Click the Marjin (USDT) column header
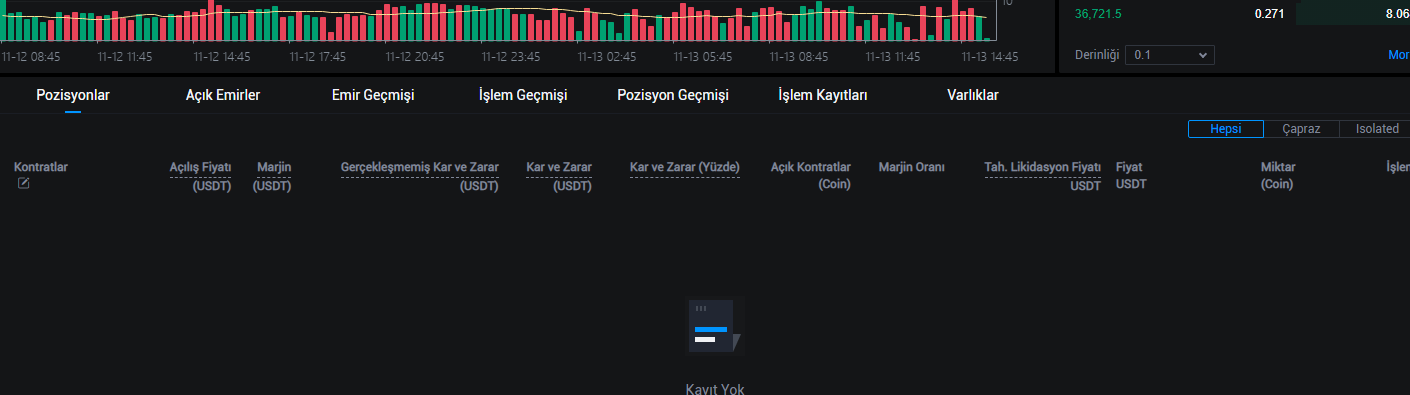Screen dimensions: 1410x395 272,176
